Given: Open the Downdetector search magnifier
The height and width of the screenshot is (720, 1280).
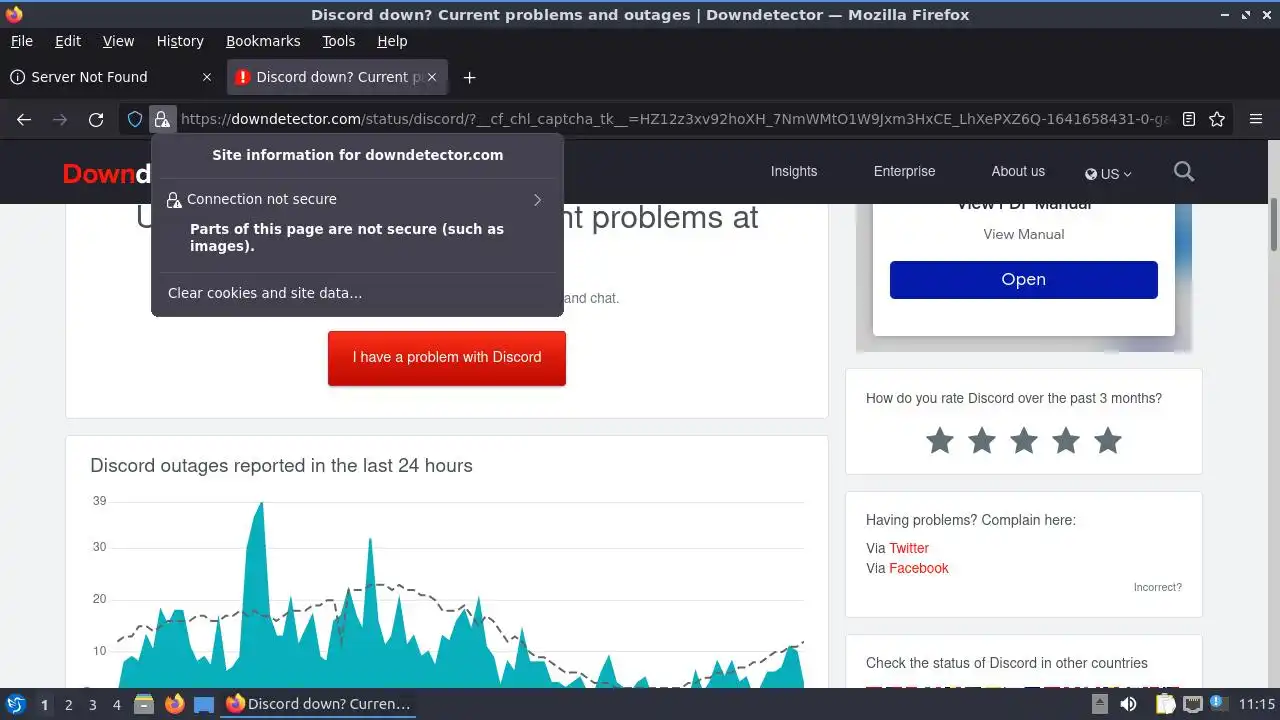Looking at the screenshot, I should tap(1184, 172).
